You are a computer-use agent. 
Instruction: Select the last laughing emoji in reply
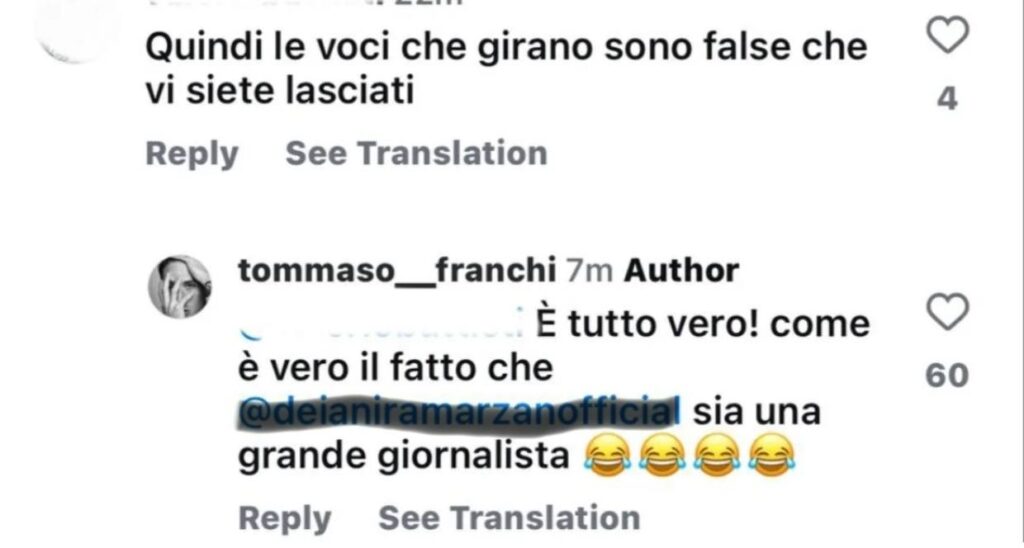772,455
